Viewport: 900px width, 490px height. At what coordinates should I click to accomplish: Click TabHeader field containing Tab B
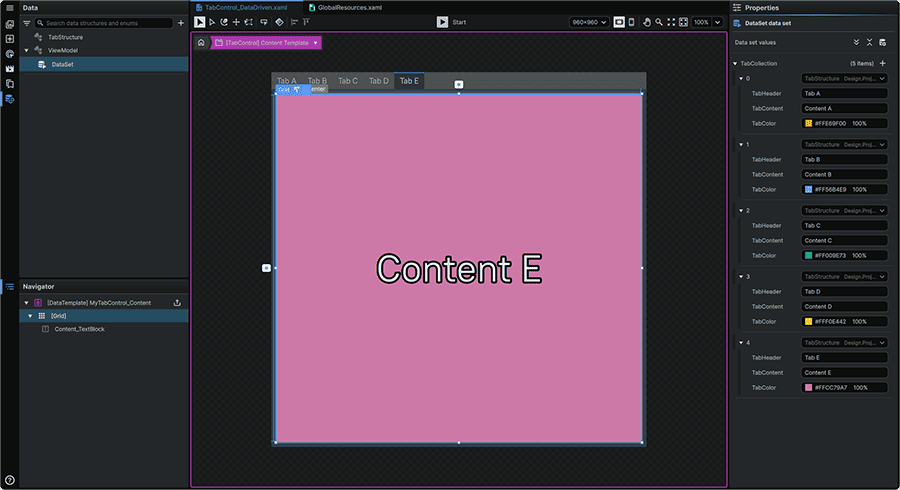click(844, 160)
